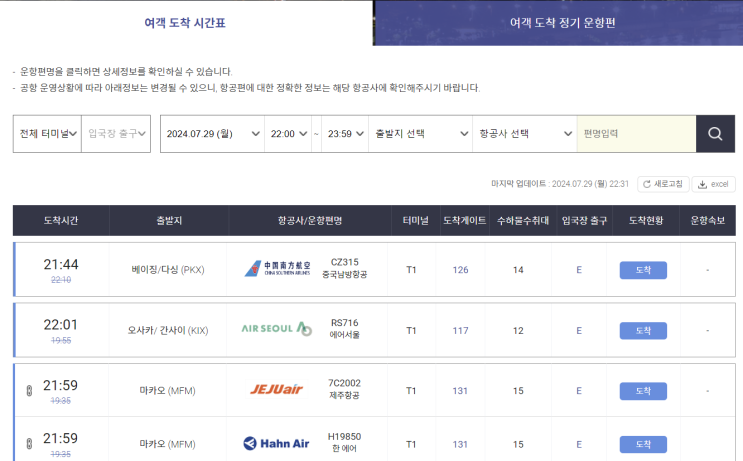The image size is (743, 461).
Task: Open the end time 23:59 dropdown
Action: tap(345, 134)
